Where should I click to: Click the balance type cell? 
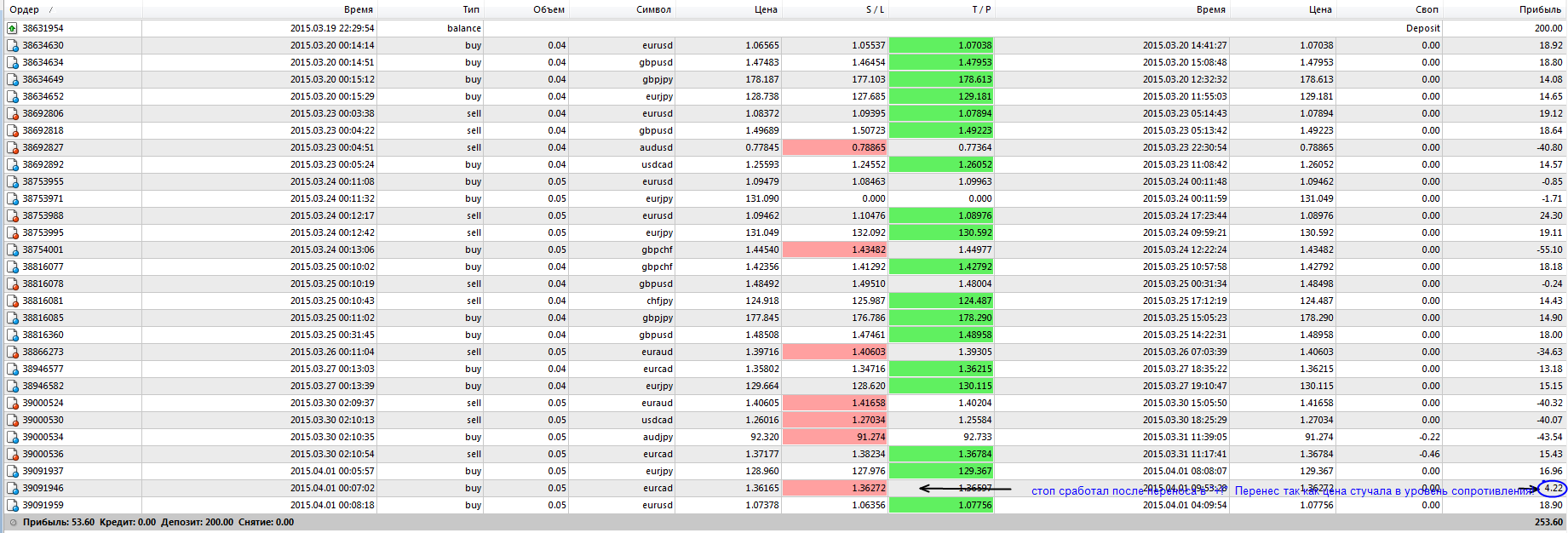pos(464,28)
